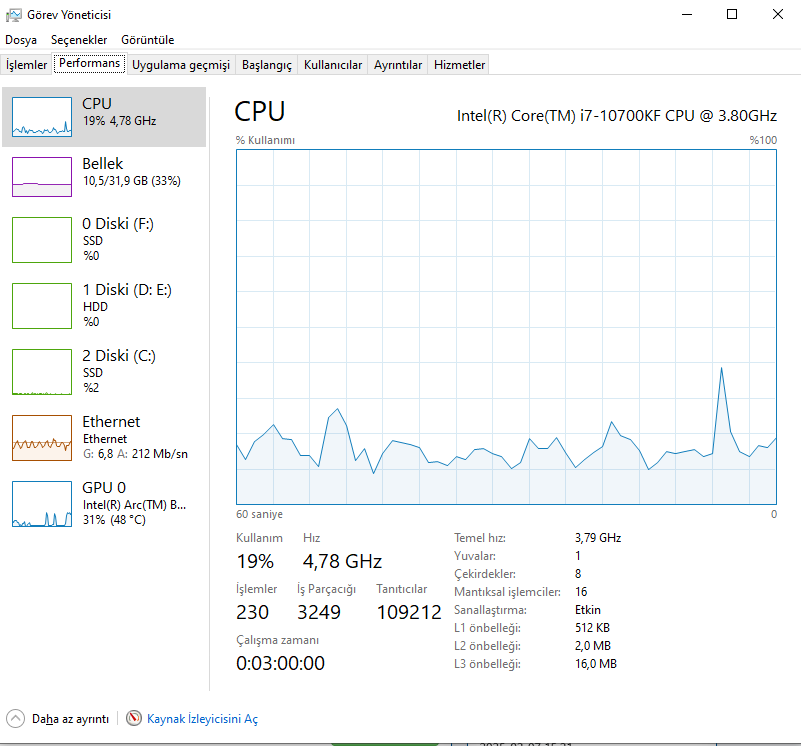801x746 pixels.
Task: Collapse details with the Daha az ayrıntı arrow
Action: pos(15,718)
